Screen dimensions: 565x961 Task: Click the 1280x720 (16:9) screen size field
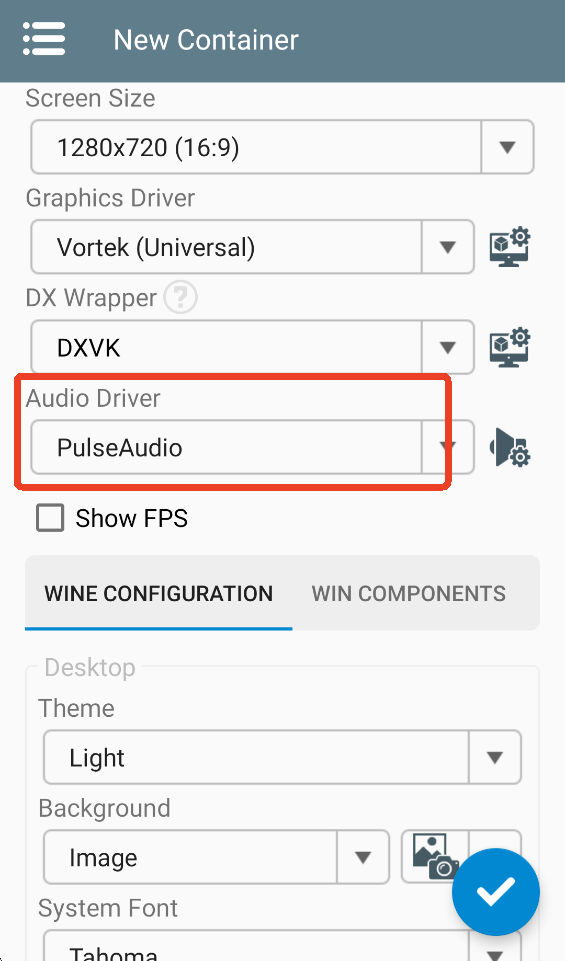(x=256, y=147)
